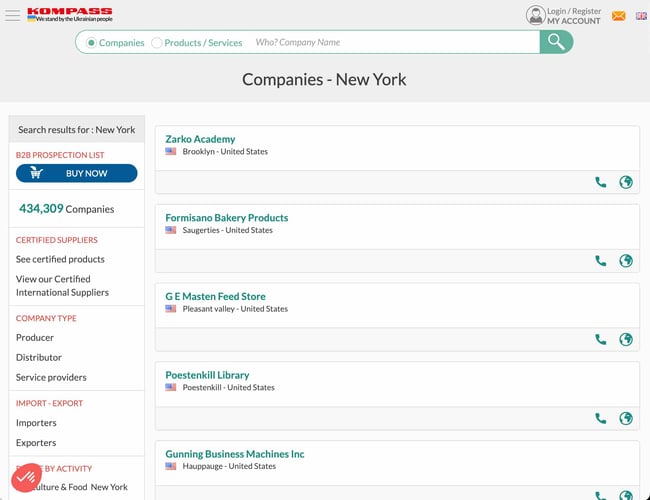Open the envelope messages icon

click(618, 16)
